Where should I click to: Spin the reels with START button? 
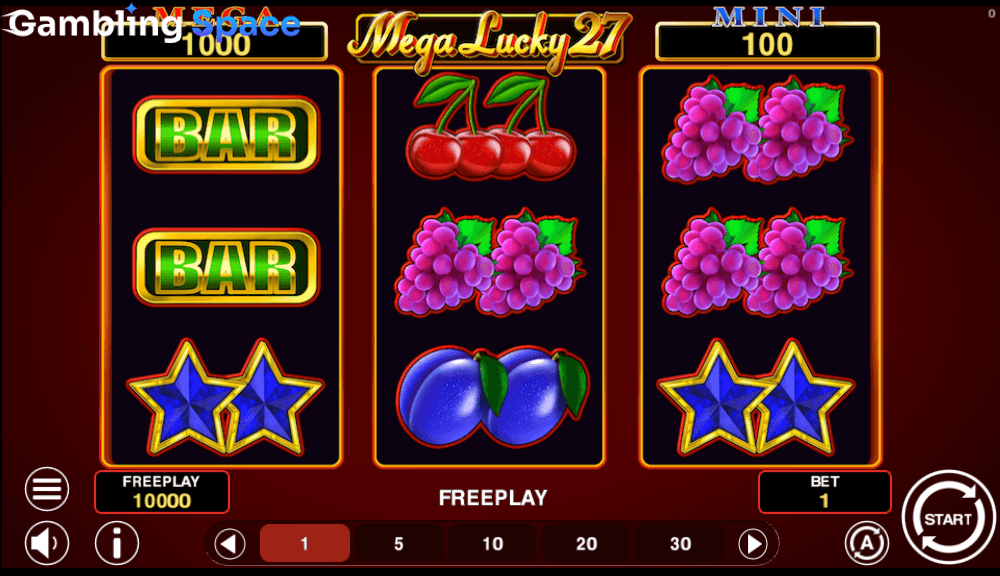tap(948, 517)
